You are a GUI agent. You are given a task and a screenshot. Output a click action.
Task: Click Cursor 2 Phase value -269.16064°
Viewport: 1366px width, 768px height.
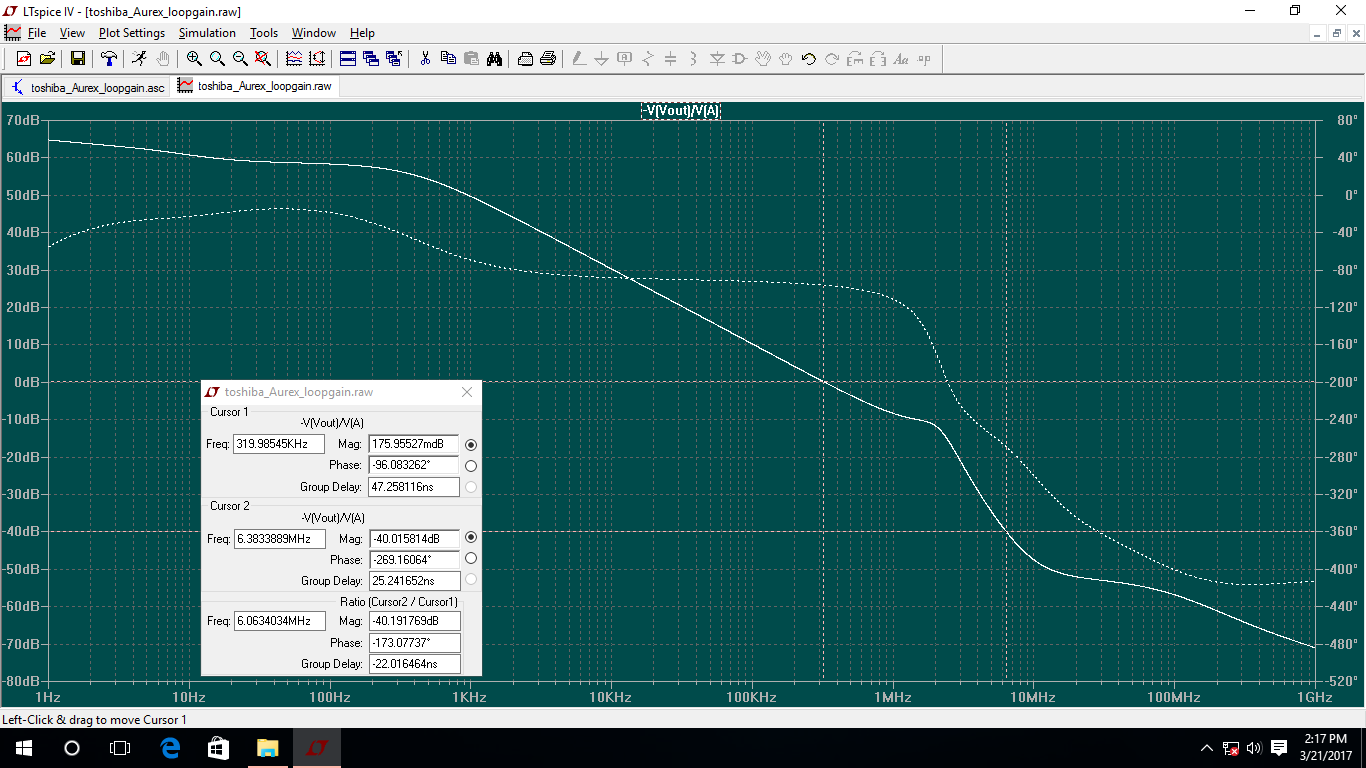pos(414,560)
